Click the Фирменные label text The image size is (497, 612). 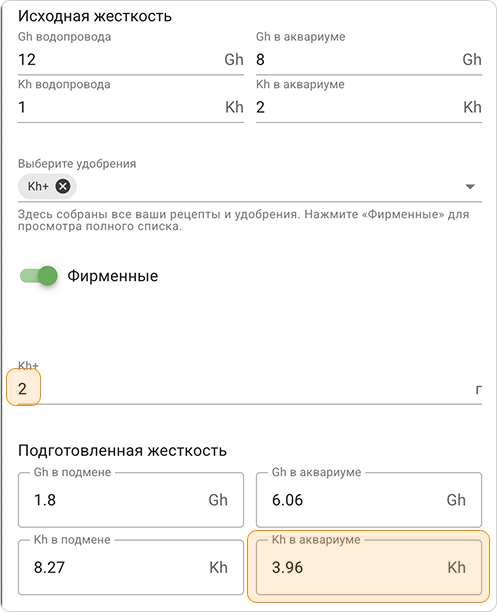113,276
